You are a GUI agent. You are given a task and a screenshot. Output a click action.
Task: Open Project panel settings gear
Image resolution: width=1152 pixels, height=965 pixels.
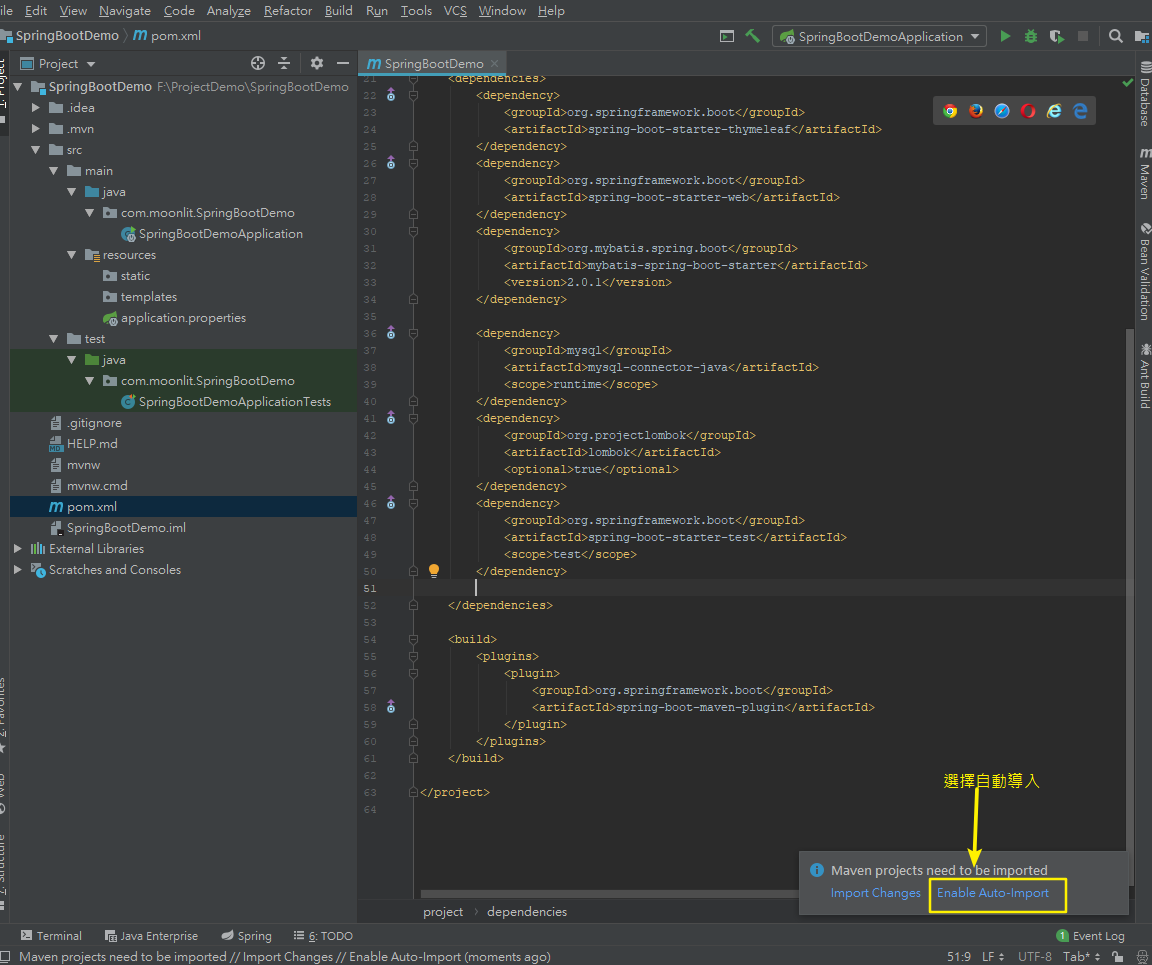(317, 63)
